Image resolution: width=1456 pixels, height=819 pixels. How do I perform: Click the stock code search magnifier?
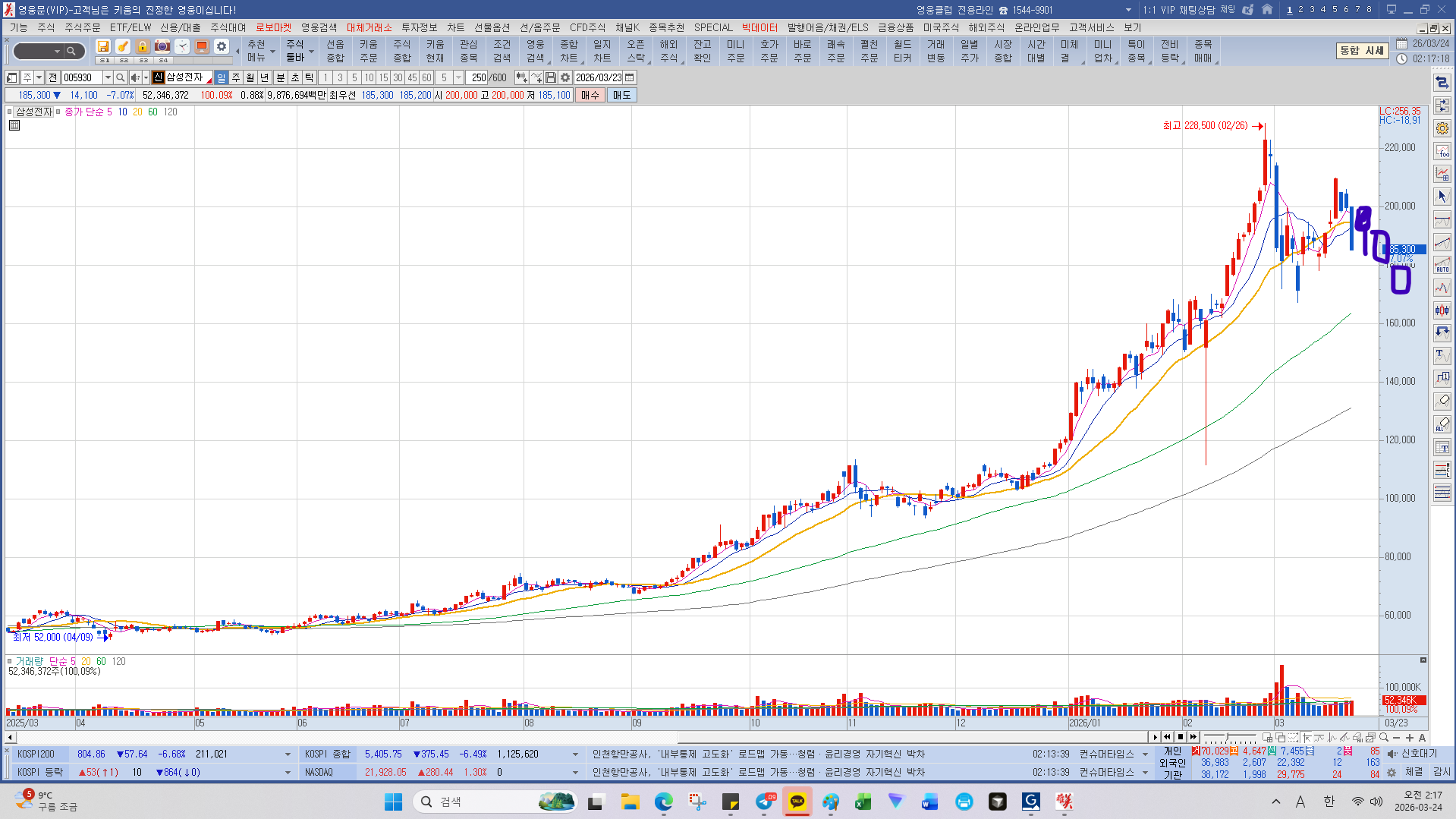click(120, 77)
